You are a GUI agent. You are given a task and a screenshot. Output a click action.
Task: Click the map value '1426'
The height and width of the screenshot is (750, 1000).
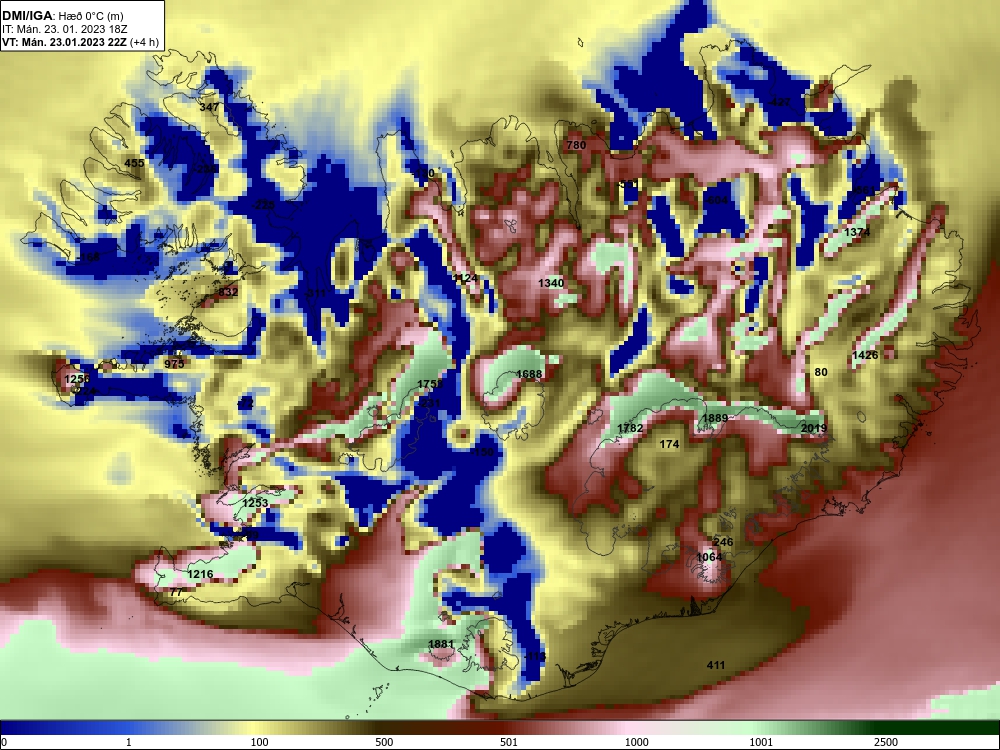click(x=865, y=355)
